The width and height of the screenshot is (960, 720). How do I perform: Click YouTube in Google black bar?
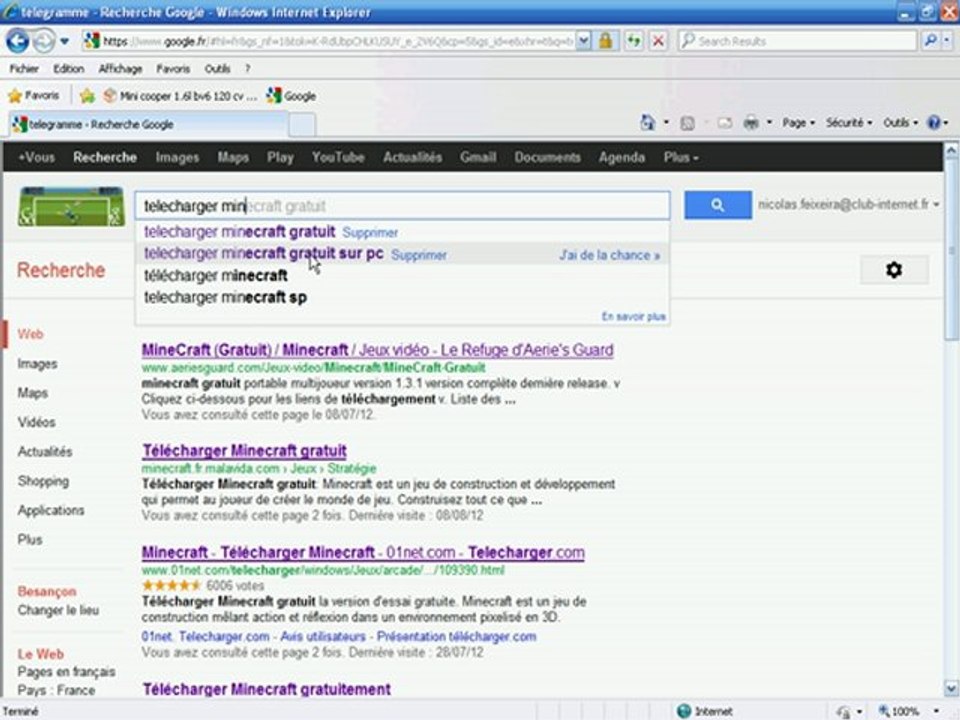338,157
